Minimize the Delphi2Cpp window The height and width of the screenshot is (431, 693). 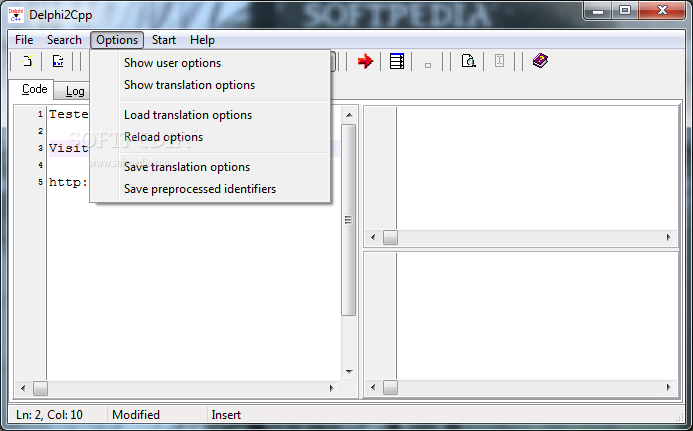(x=598, y=11)
